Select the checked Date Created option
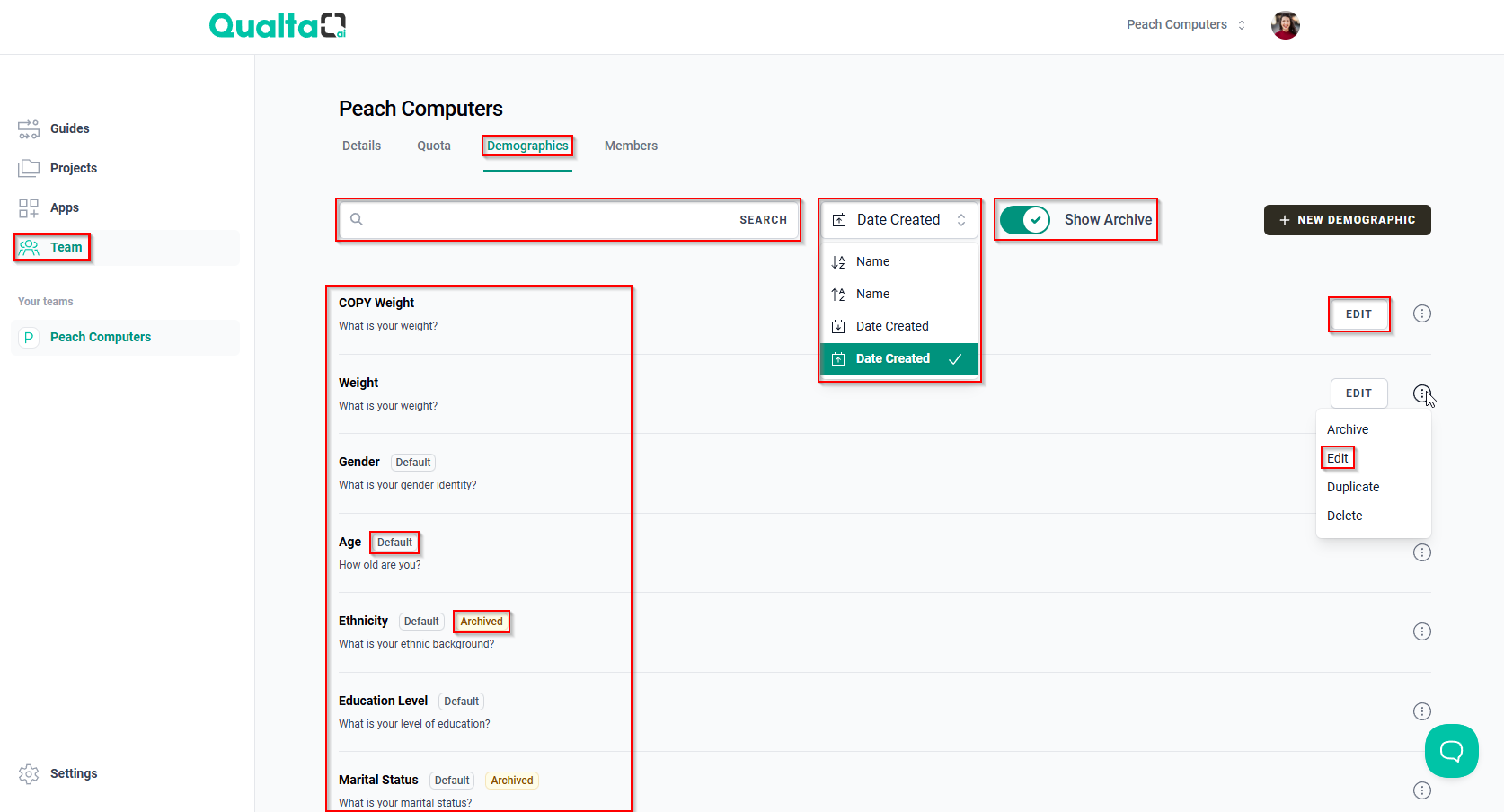The width and height of the screenshot is (1504, 812). coord(899,358)
